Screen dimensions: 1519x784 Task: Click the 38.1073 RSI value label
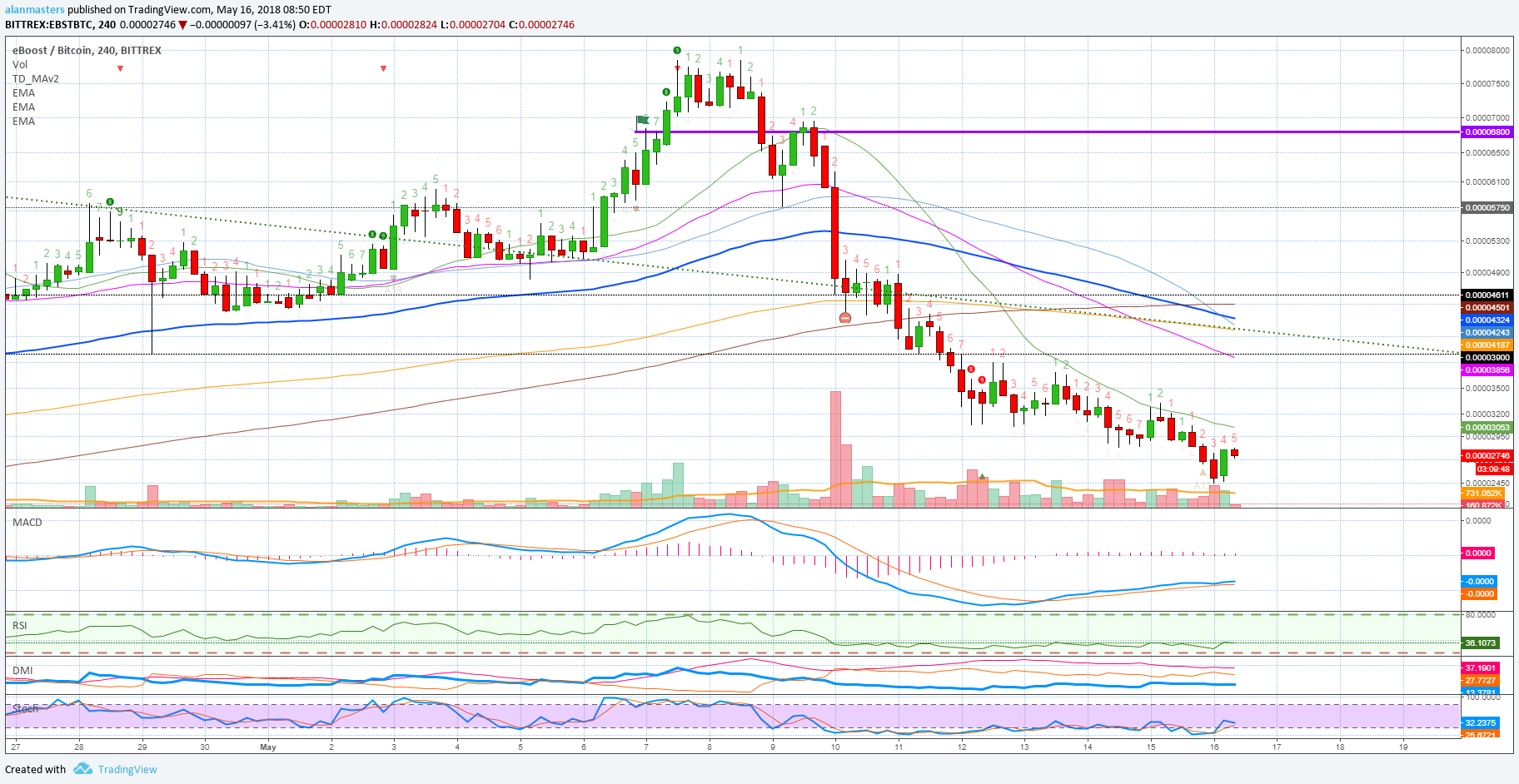click(x=1481, y=643)
